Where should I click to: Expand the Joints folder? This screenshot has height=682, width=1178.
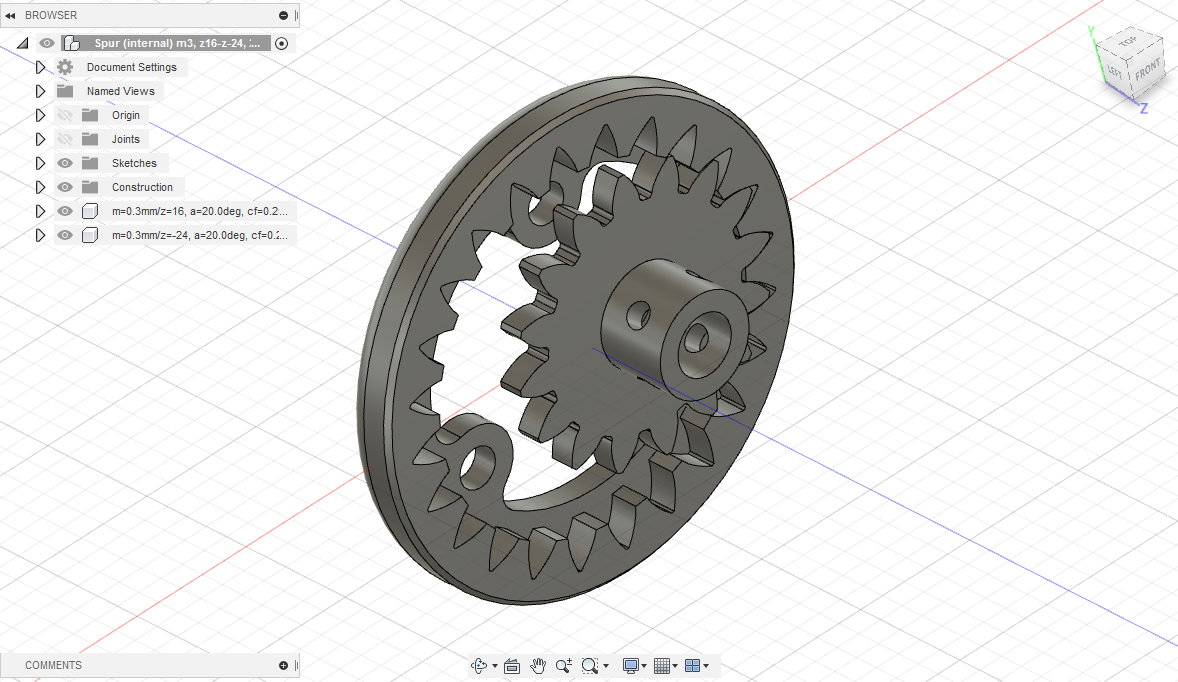point(41,139)
